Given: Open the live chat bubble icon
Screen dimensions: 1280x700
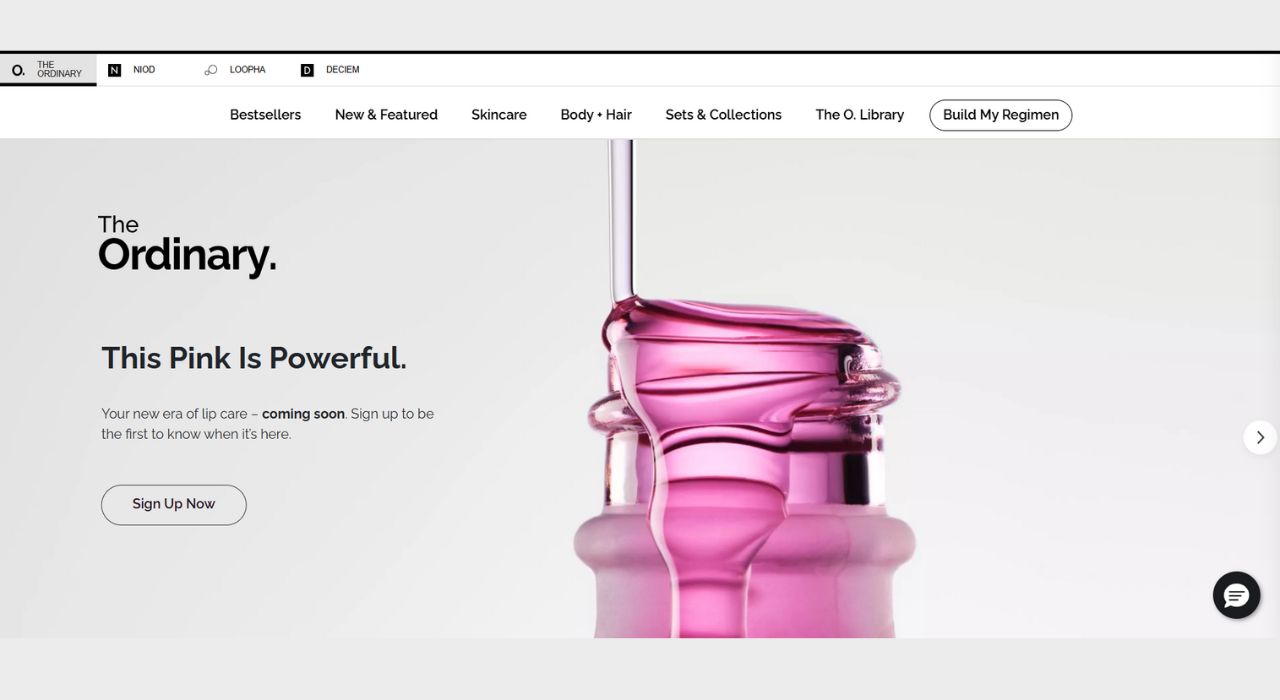Looking at the screenshot, I should click(x=1236, y=595).
